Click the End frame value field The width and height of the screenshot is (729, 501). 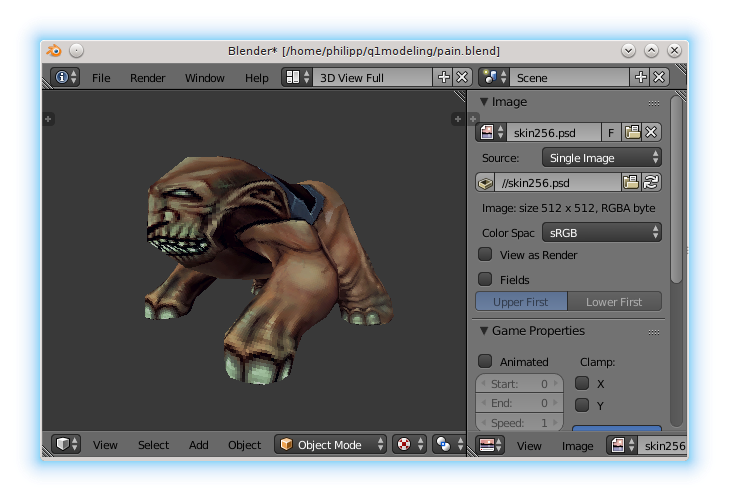519,403
